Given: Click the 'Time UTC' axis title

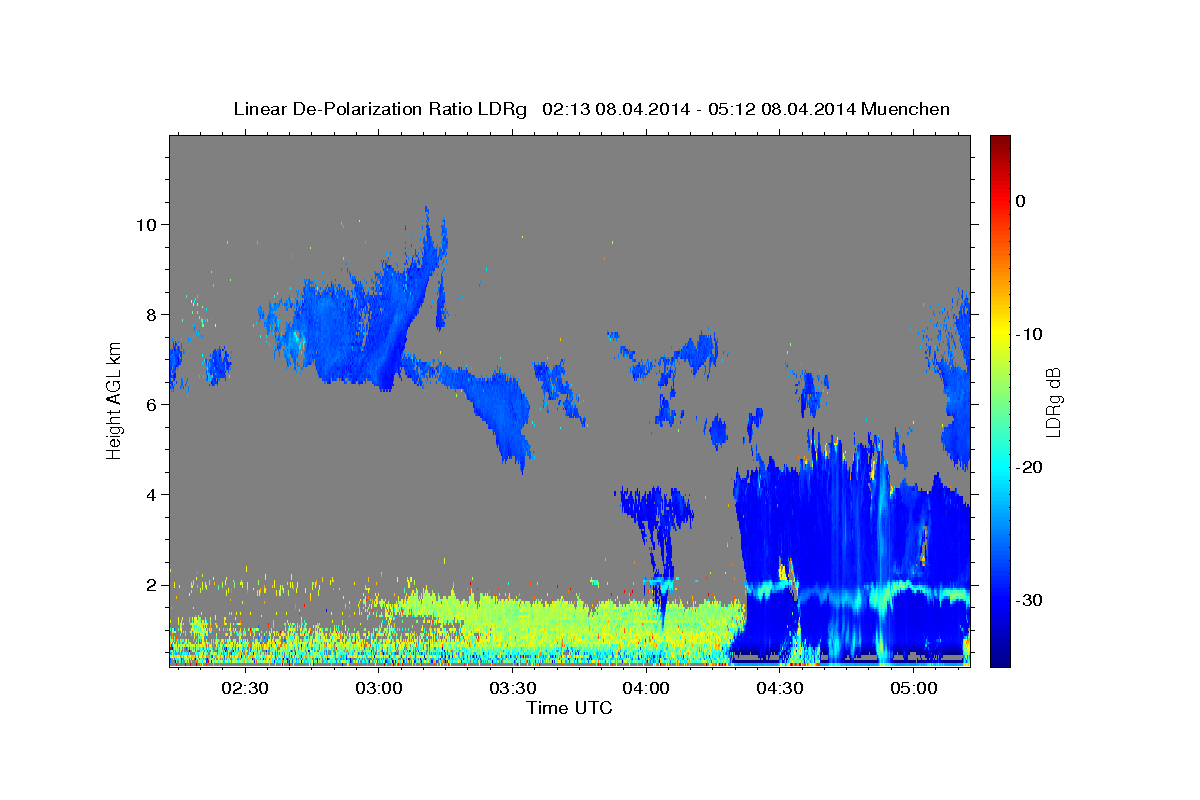Looking at the screenshot, I should click(569, 708).
